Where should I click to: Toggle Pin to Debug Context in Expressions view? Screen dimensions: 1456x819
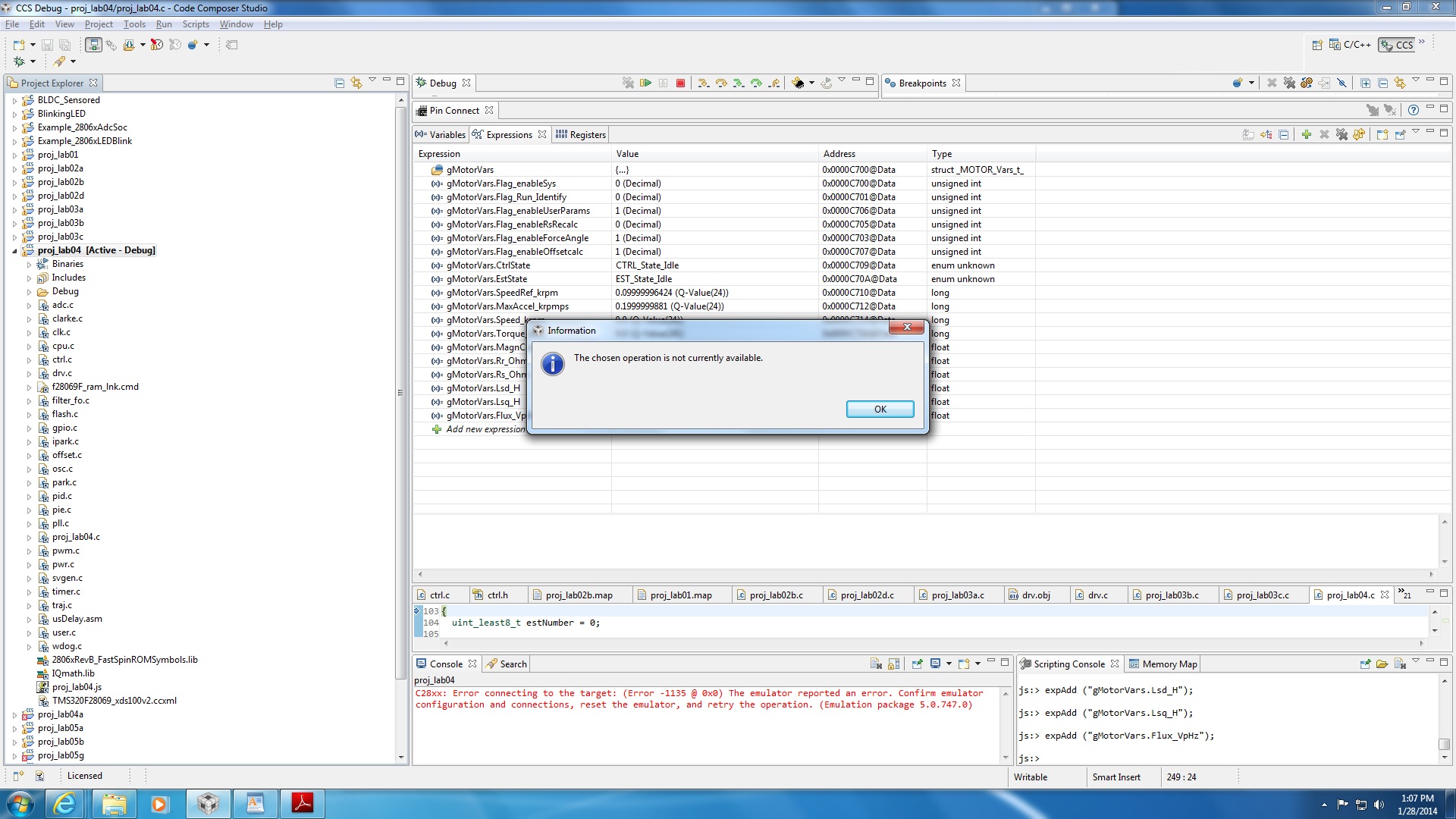coord(1400,134)
